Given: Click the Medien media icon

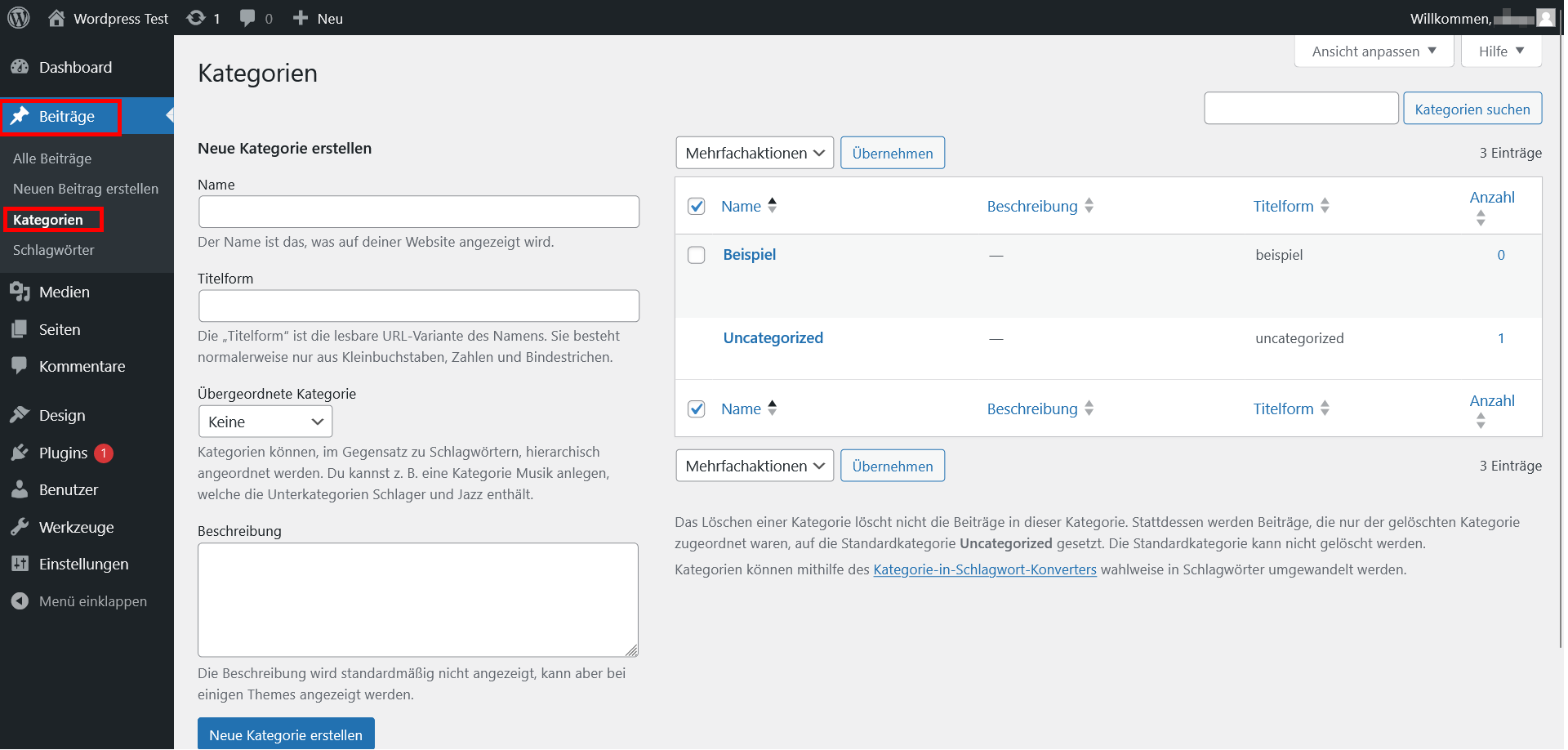Looking at the screenshot, I should tap(20, 292).
